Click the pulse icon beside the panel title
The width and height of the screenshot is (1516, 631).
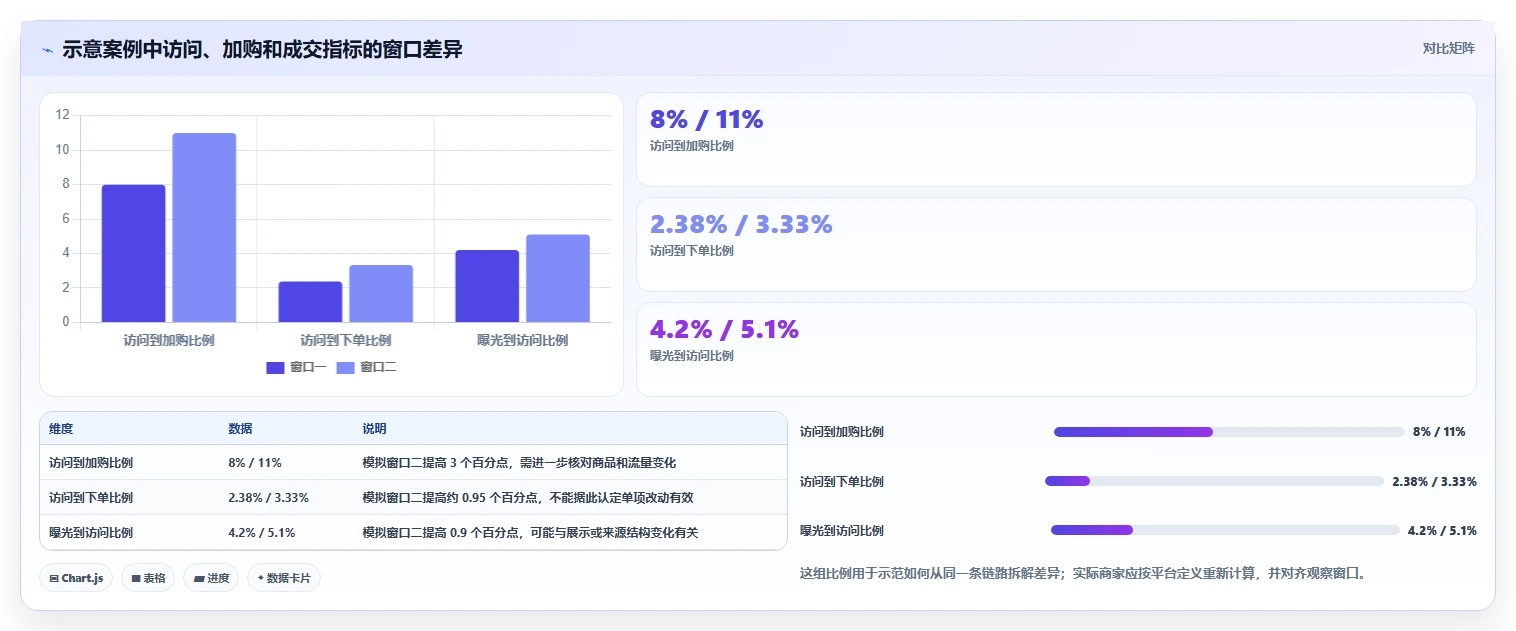[47, 50]
